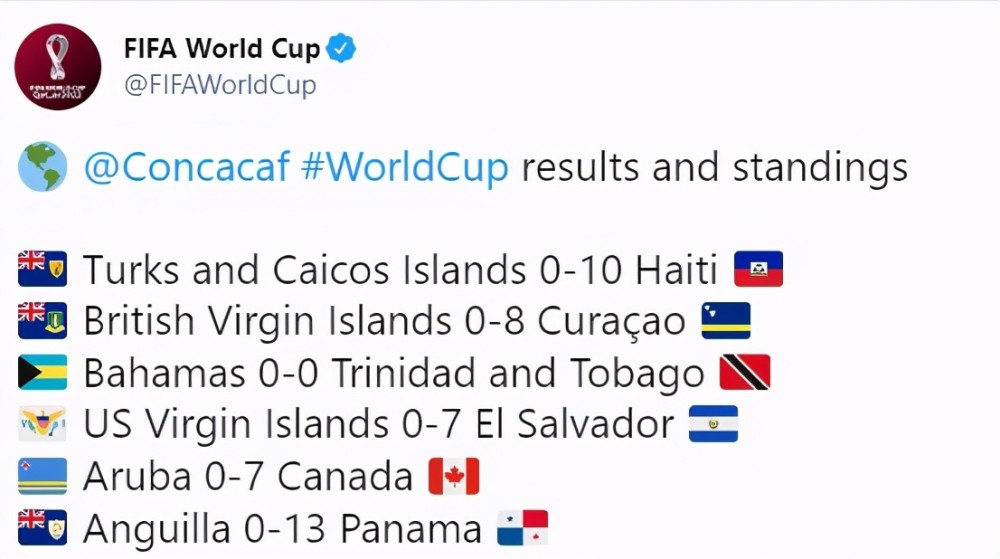Click the @Concacaf mention link

click(187, 167)
